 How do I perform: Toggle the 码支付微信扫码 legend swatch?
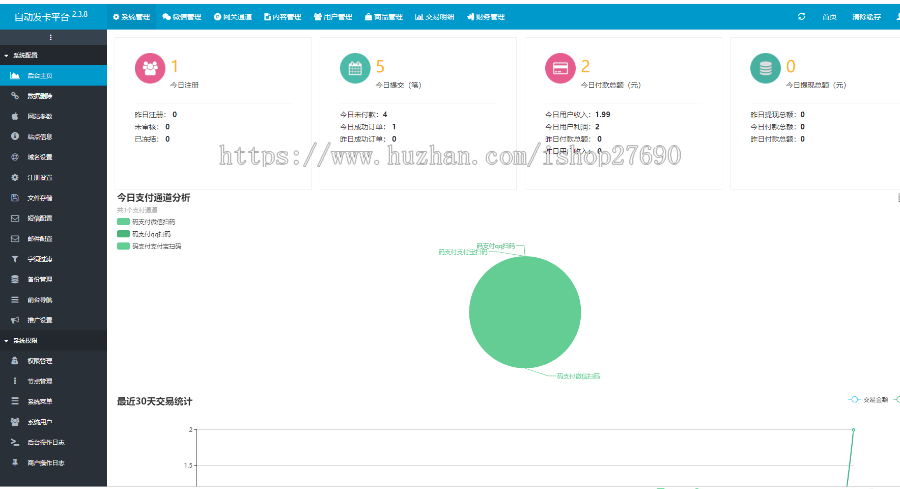123,222
